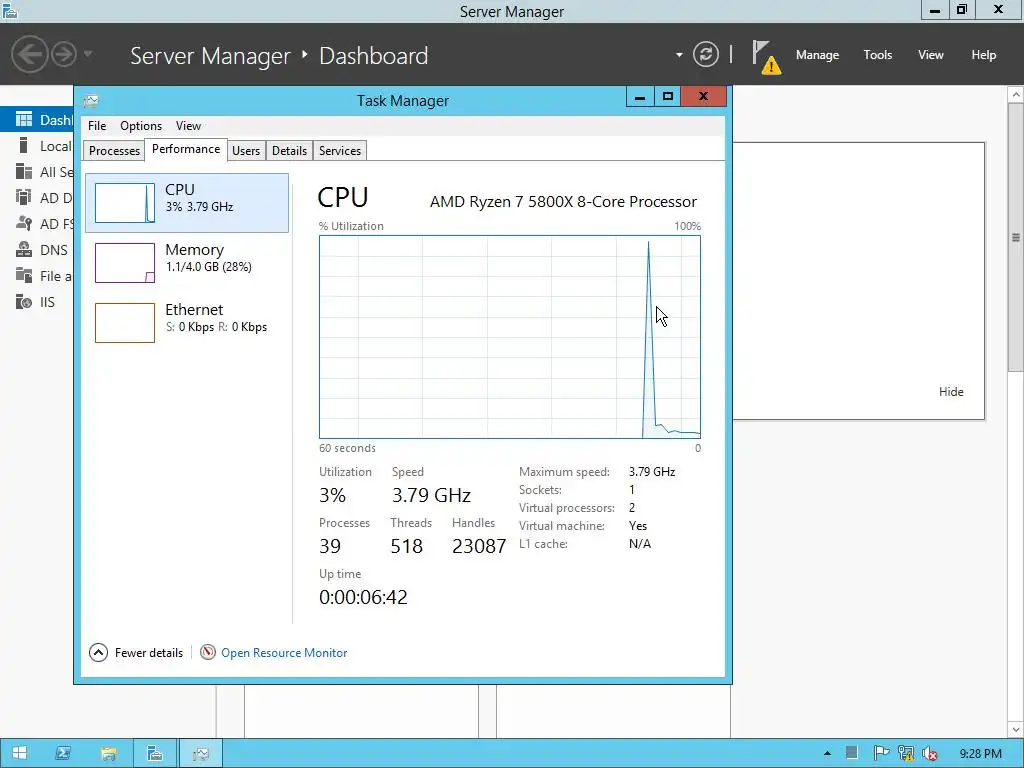Select the AD FS role icon
This screenshot has height=768, width=1024.
[x=24, y=223]
